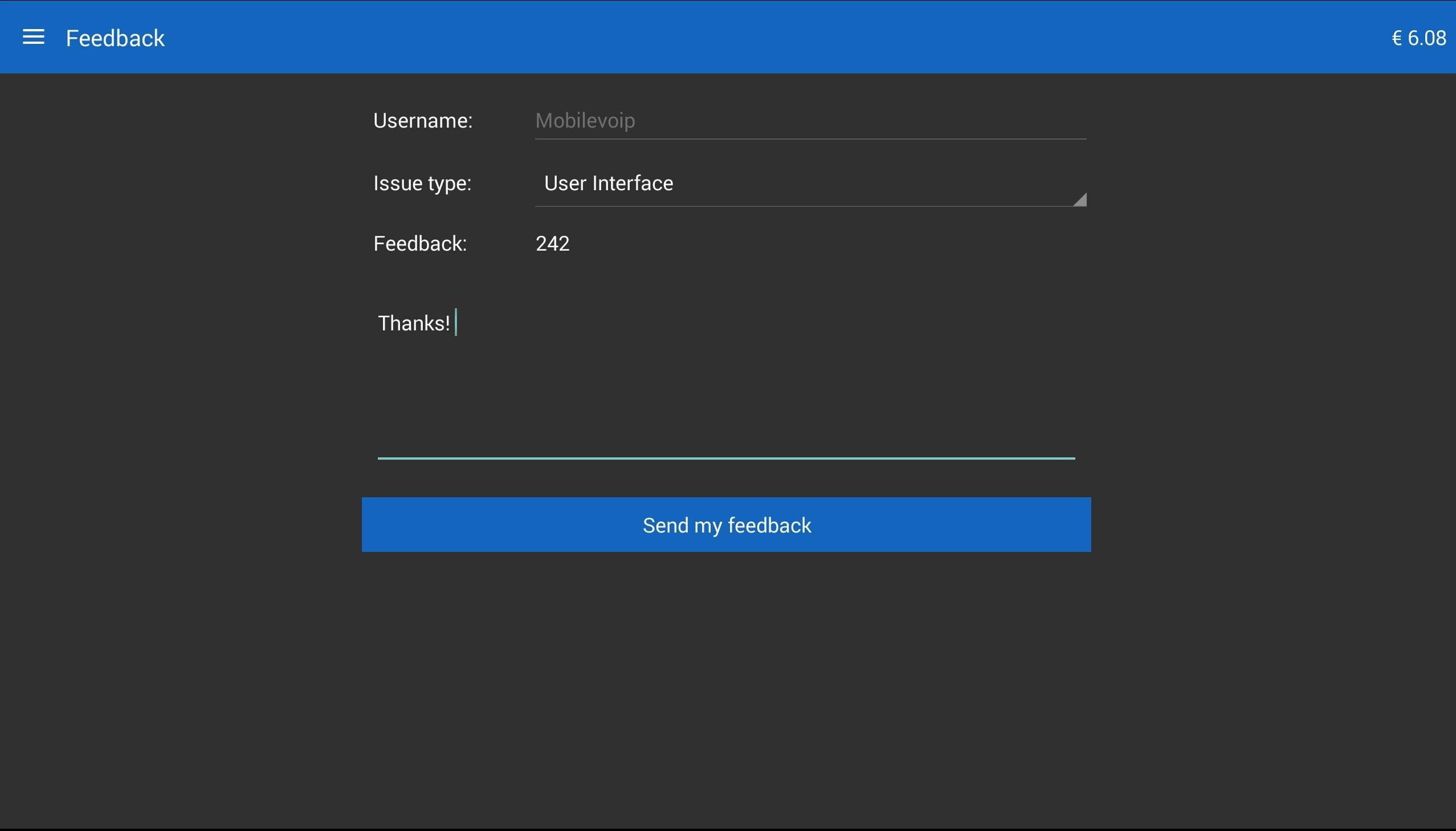1456x831 pixels.
Task: Click the Feedback: label
Action: click(419, 244)
